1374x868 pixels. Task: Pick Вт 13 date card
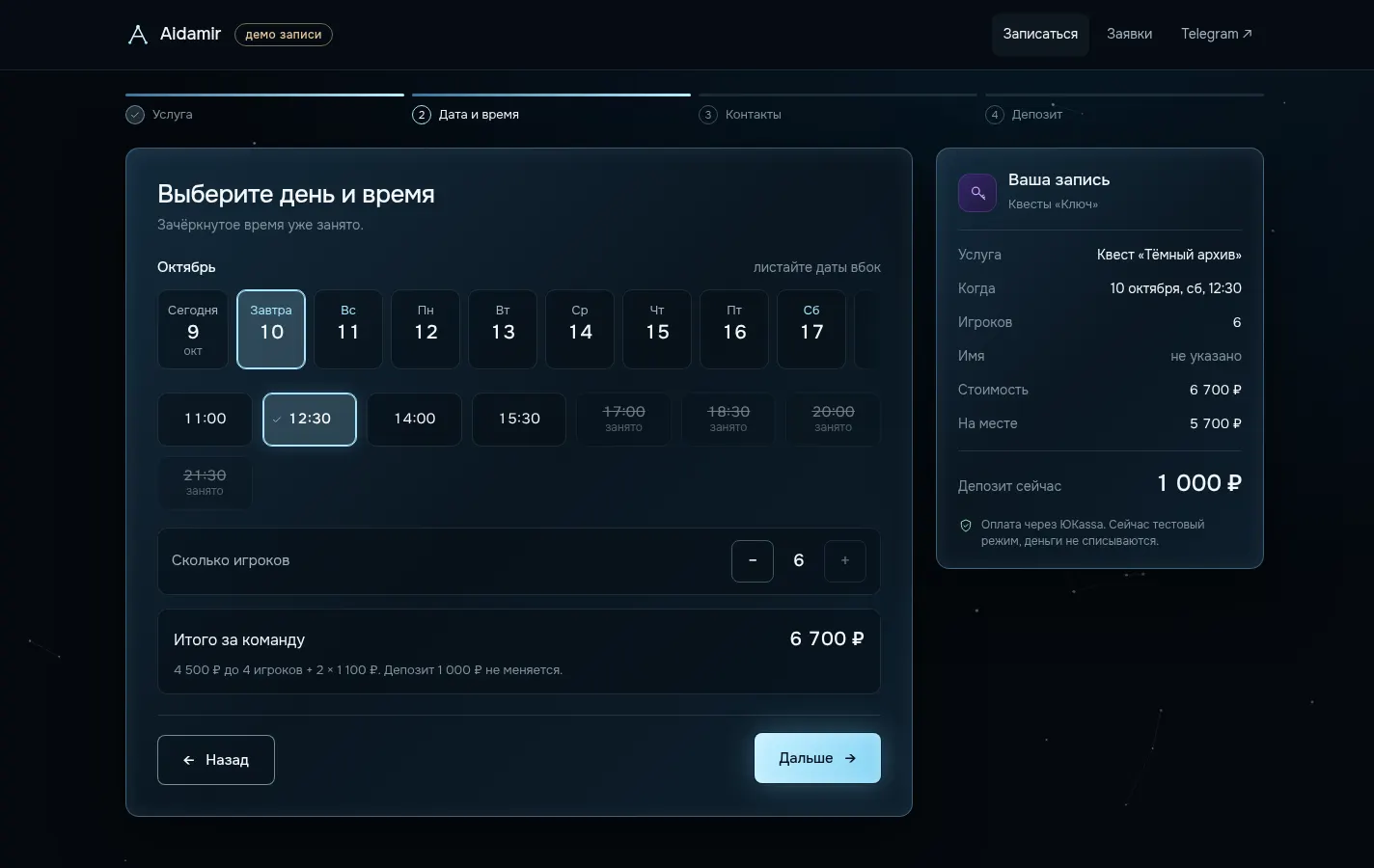[x=503, y=330]
